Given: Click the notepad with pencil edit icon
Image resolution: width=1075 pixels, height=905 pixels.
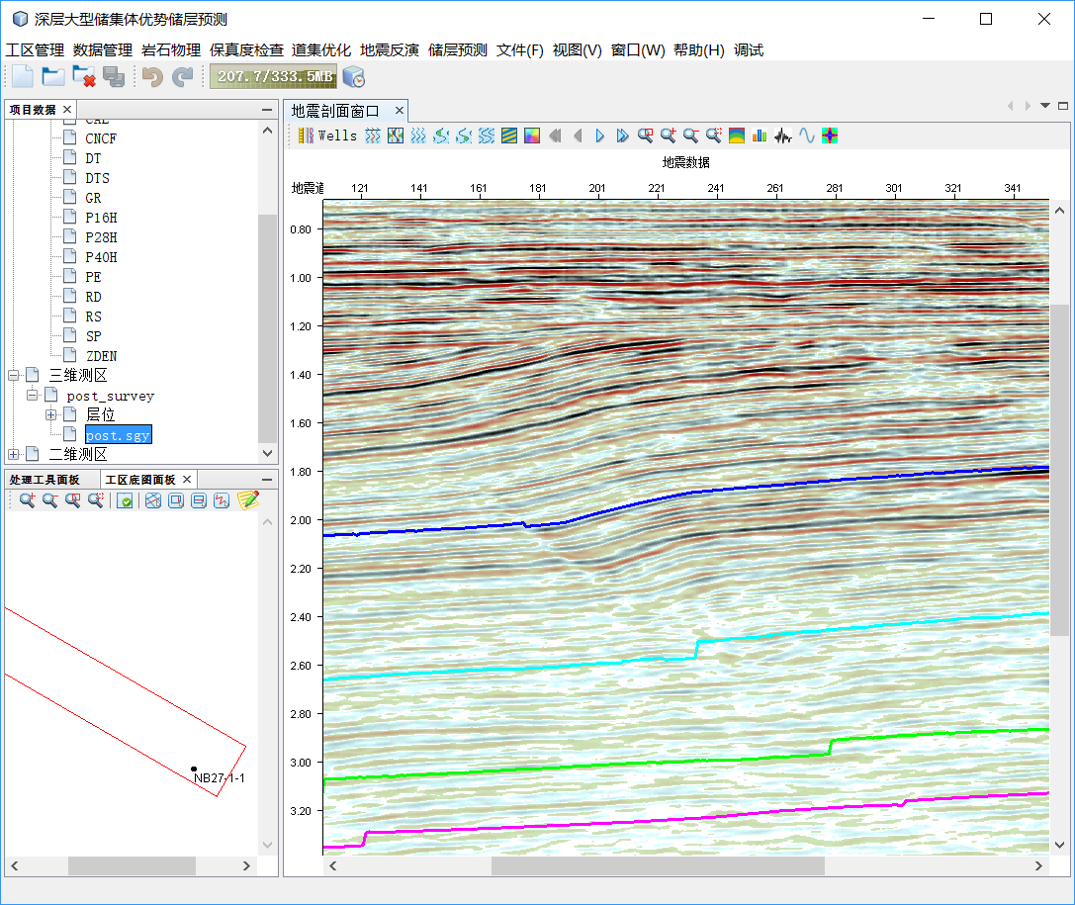Looking at the screenshot, I should pyautogui.click(x=248, y=500).
